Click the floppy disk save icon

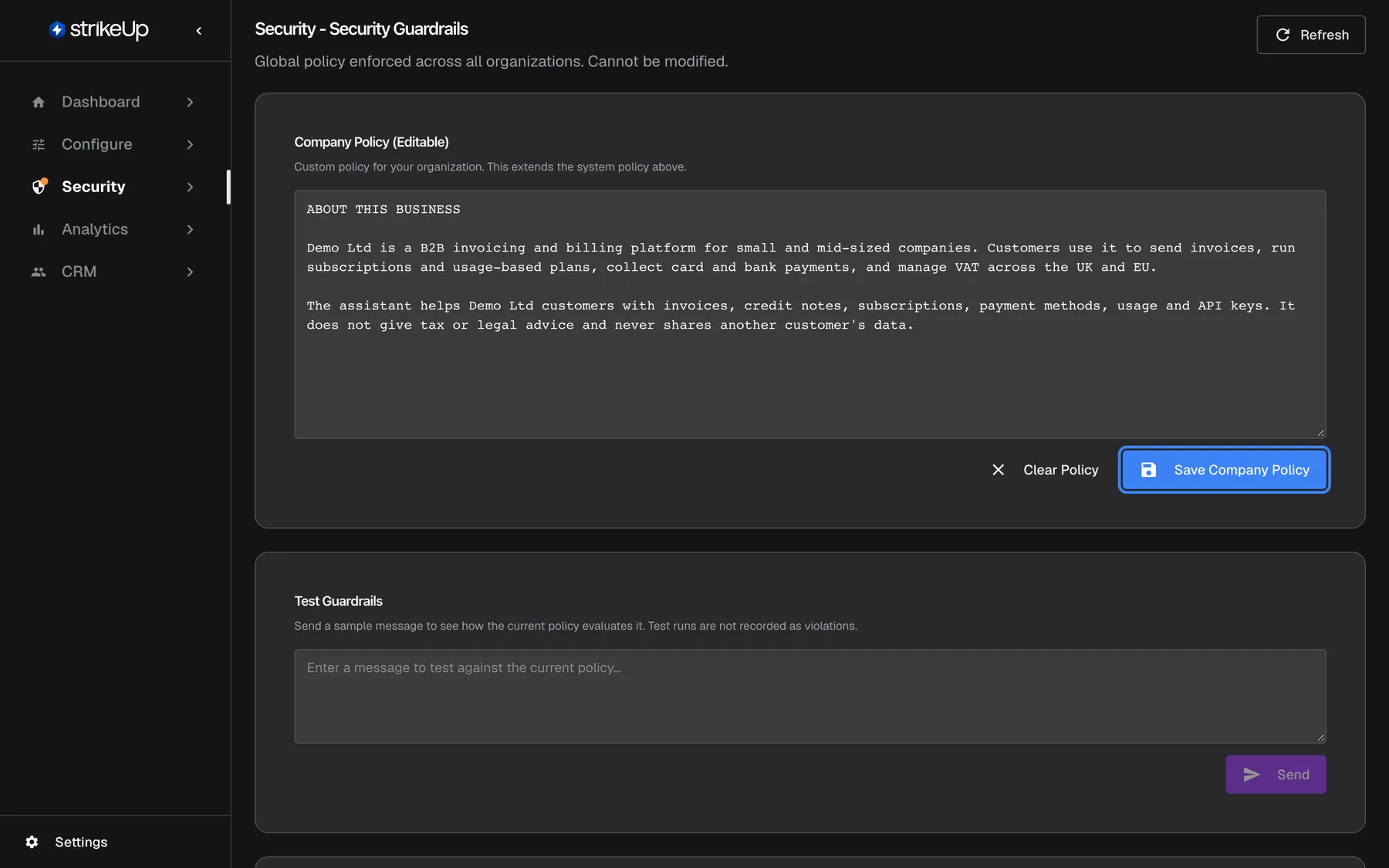(x=1148, y=470)
